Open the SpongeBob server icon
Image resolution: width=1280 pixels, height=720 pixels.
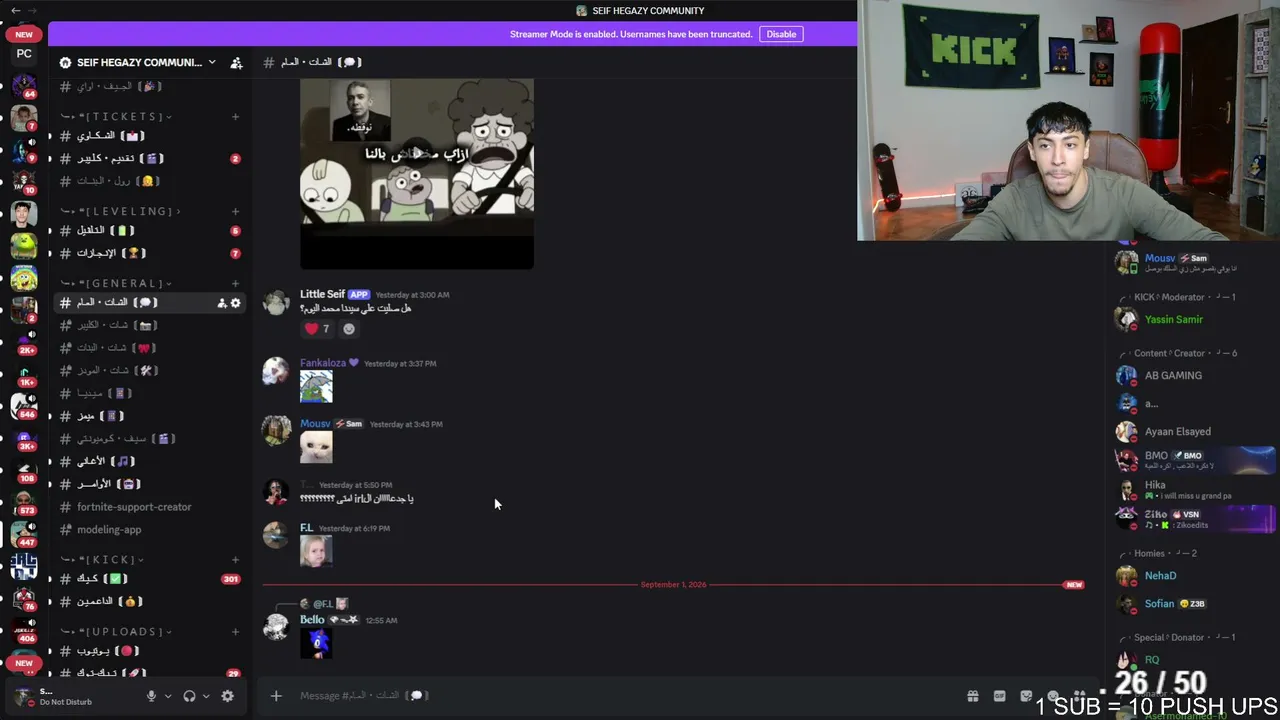pyautogui.click(x=24, y=278)
